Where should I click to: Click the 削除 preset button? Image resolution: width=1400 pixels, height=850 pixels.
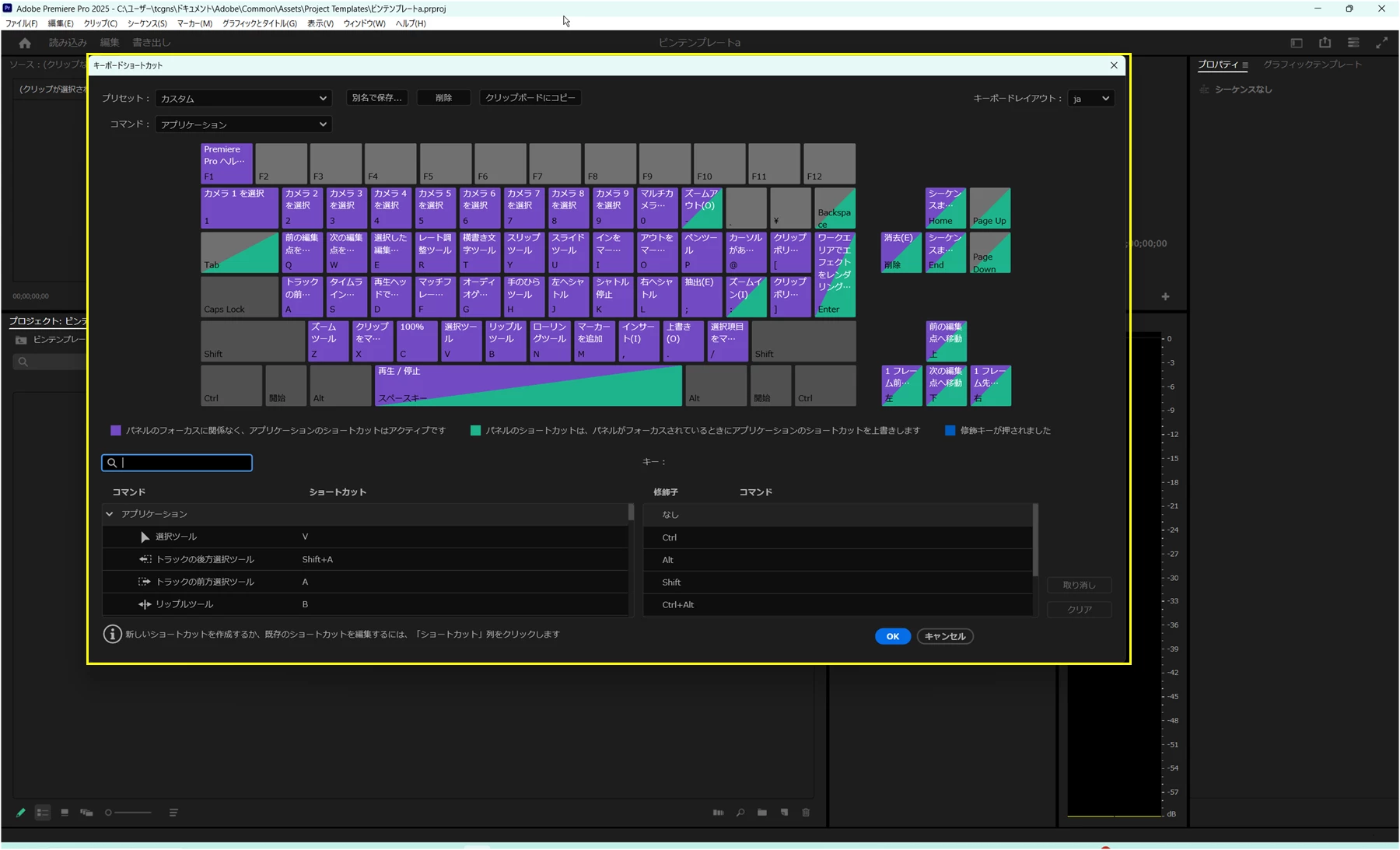tap(443, 98)
